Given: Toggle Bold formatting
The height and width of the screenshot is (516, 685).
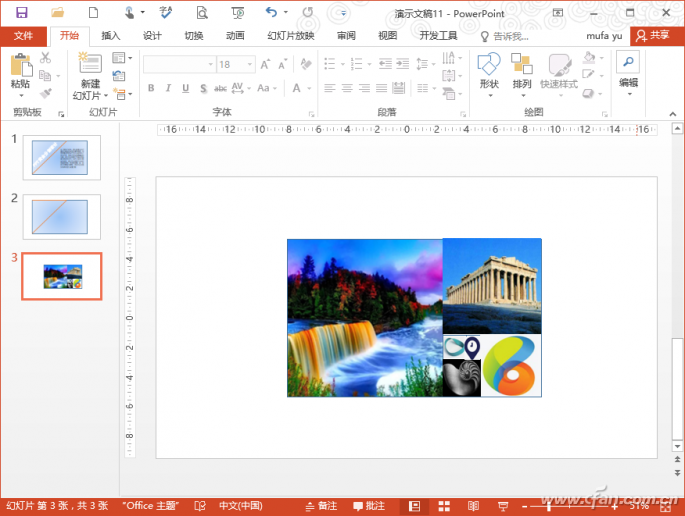Looking at the screenshot, I should pos(152,88).
